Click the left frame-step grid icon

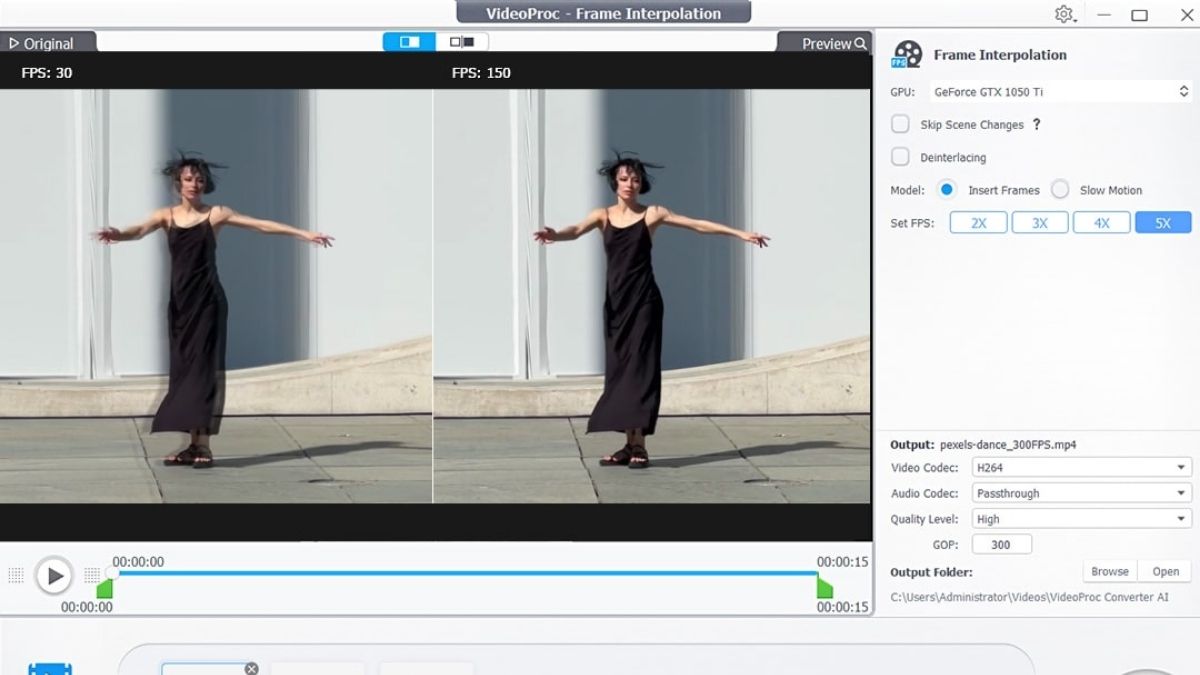15,575
